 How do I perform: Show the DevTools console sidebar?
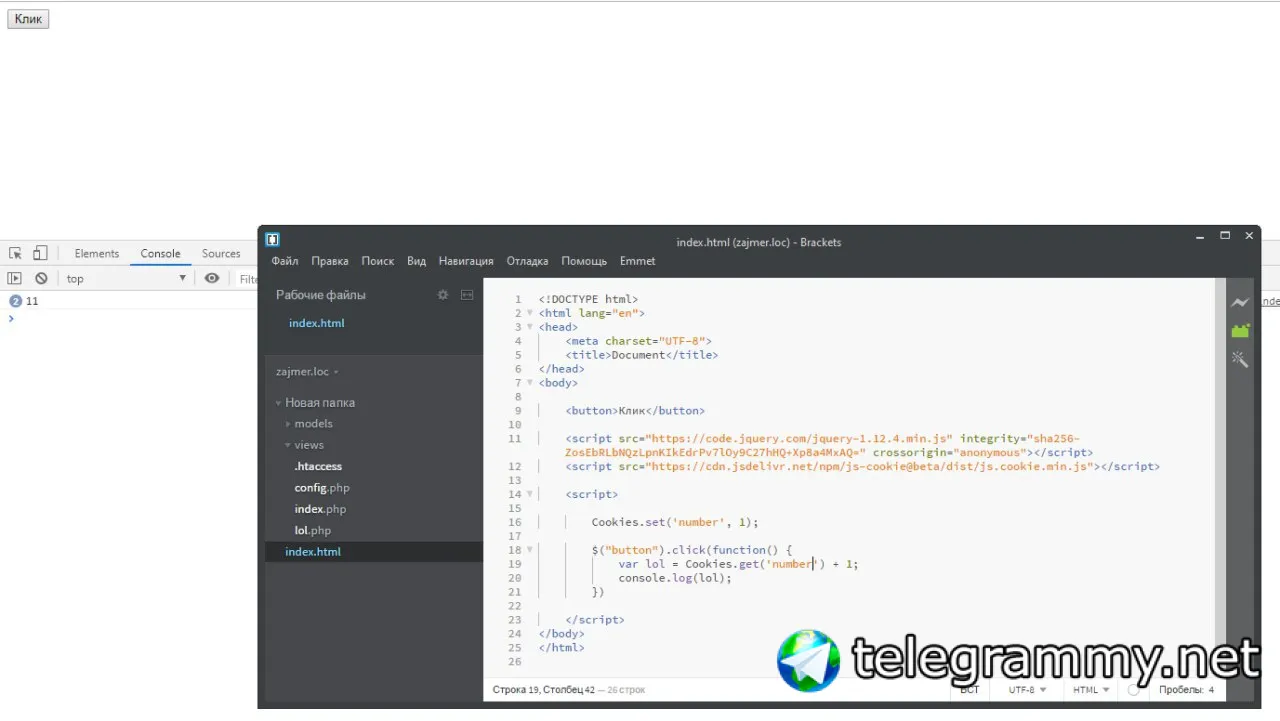15,279
